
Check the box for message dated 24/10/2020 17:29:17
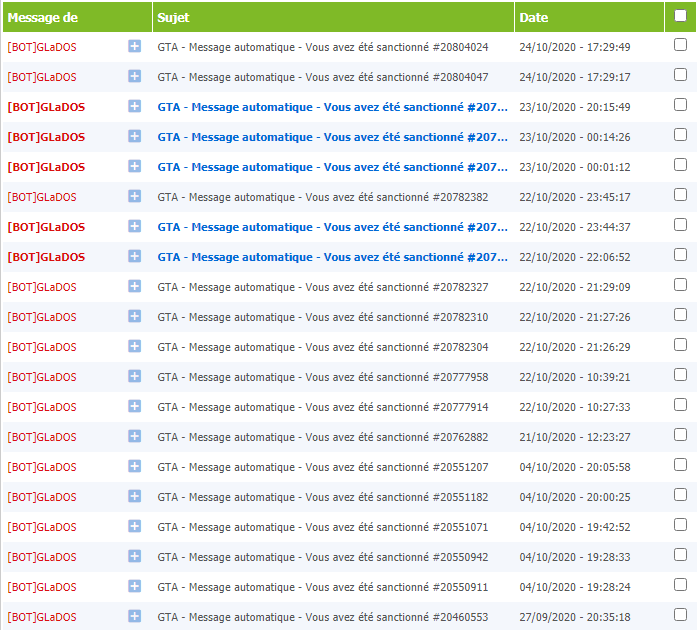[x=680, y=75]
